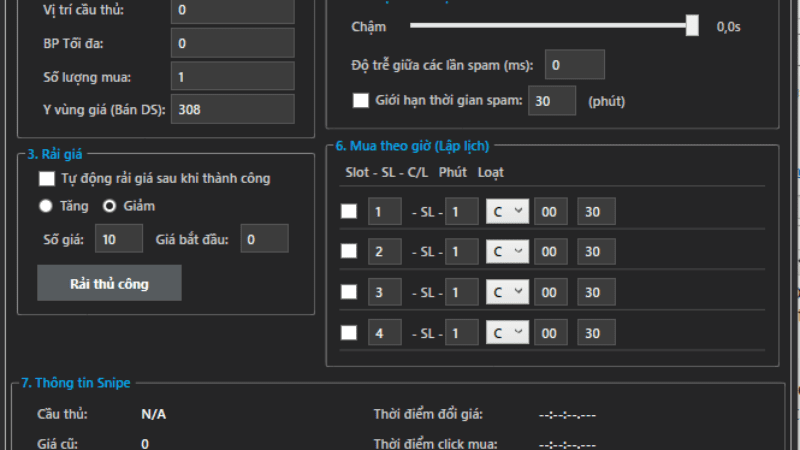The width and height of the screenshot is (800, 450).
Task: Click the Rải thủ công button
Action: [x=109, y=284]
